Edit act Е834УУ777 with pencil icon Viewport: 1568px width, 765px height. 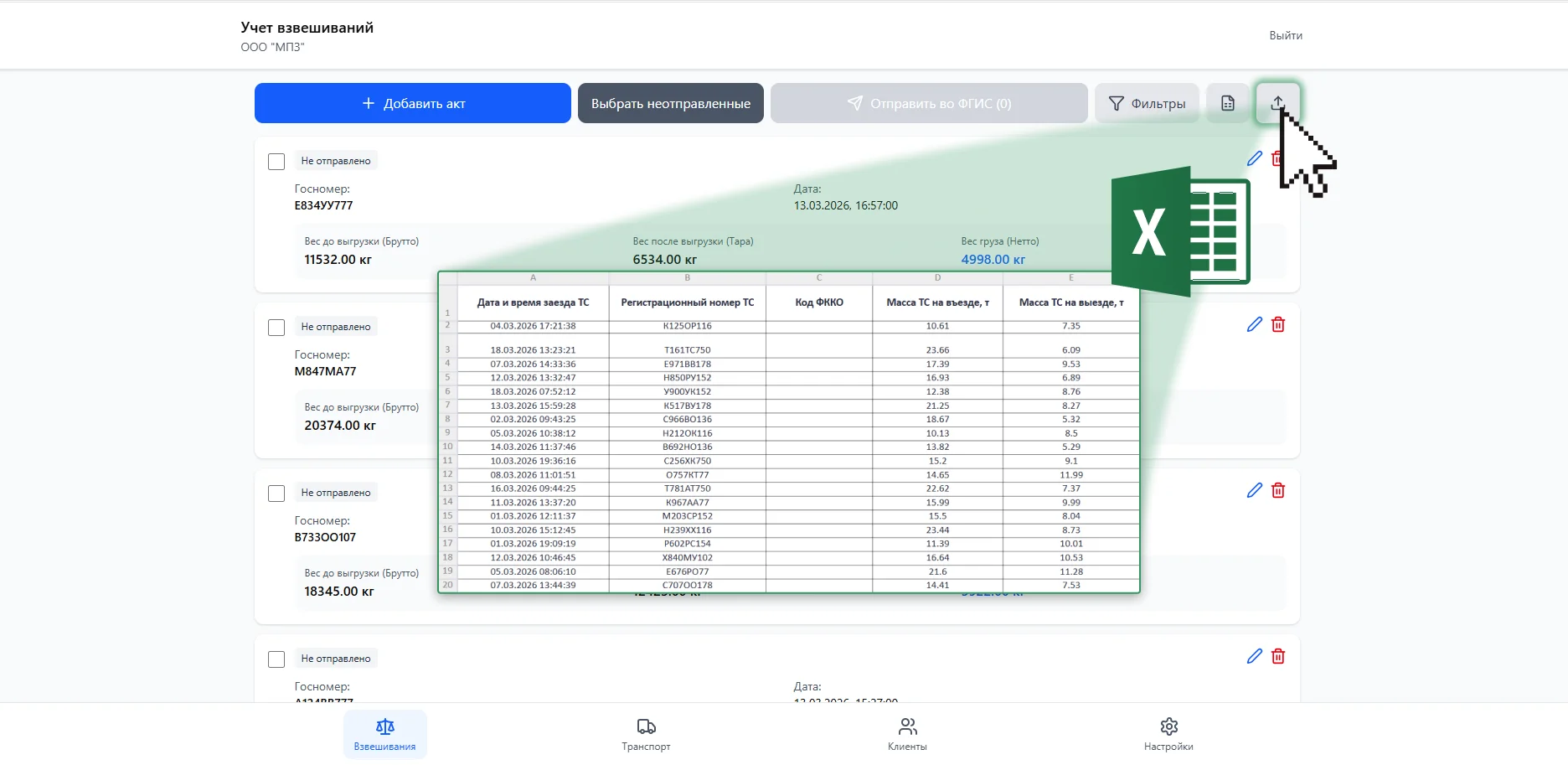(x=1254, y=158)
